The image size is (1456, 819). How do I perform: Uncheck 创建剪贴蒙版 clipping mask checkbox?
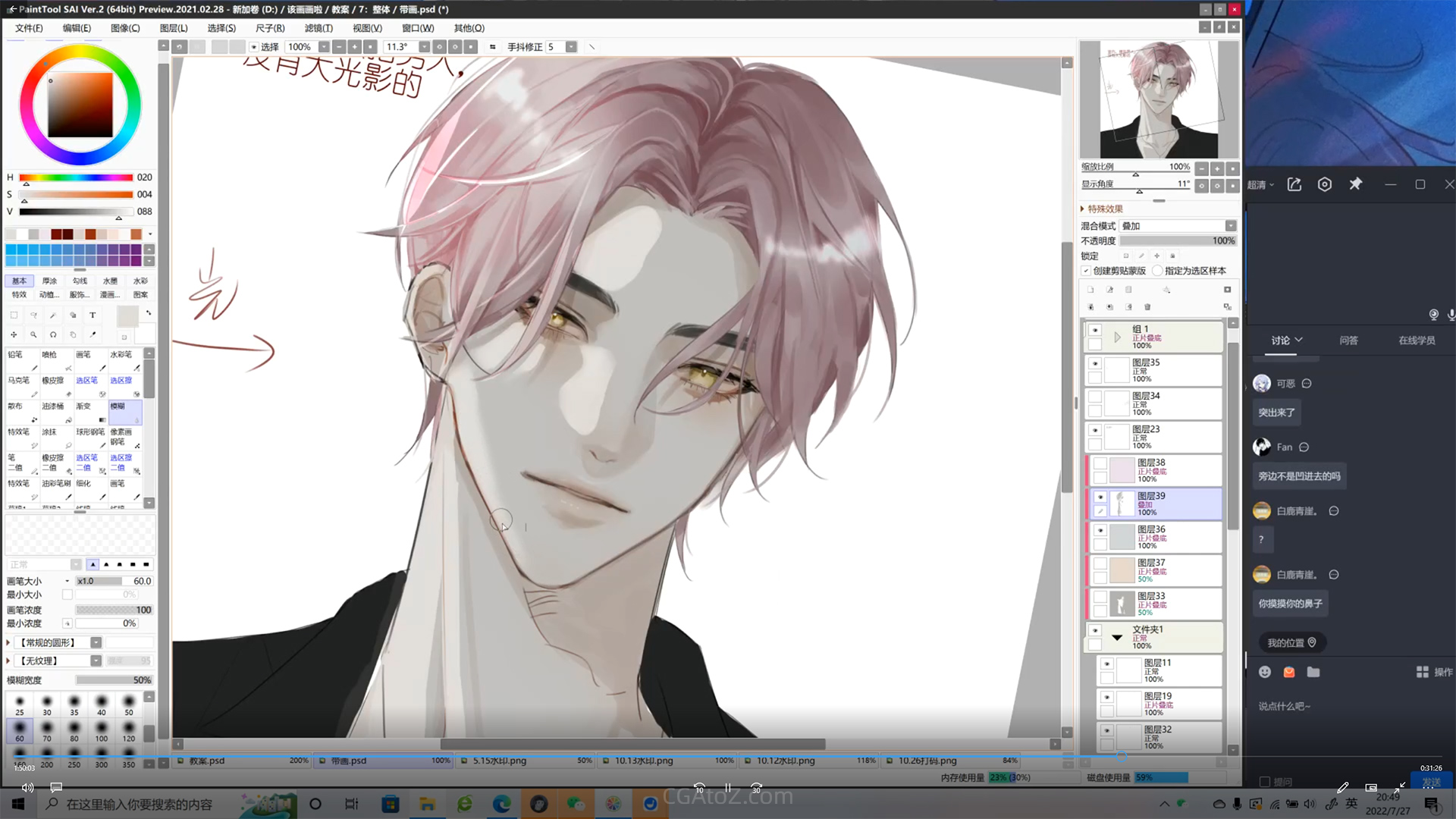(1086, 271)
